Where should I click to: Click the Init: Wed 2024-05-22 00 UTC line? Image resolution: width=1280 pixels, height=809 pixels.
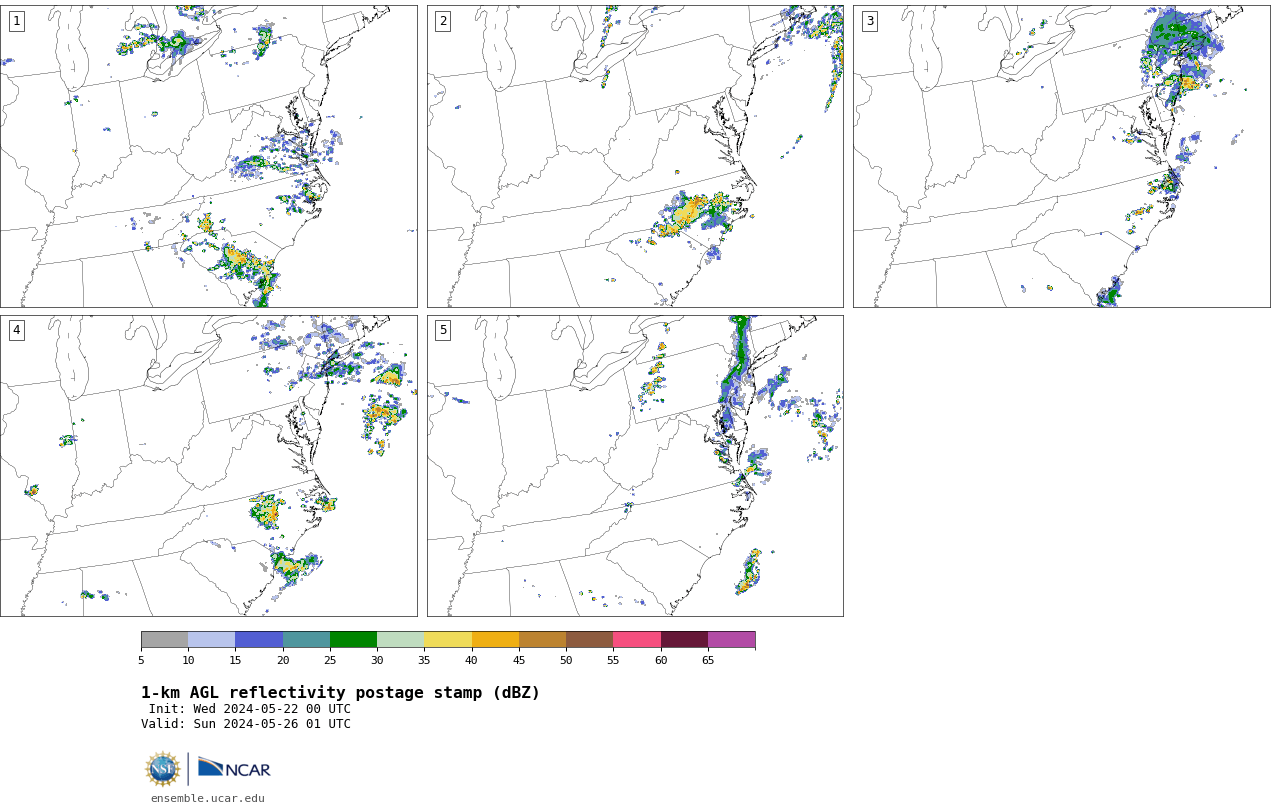250,709
